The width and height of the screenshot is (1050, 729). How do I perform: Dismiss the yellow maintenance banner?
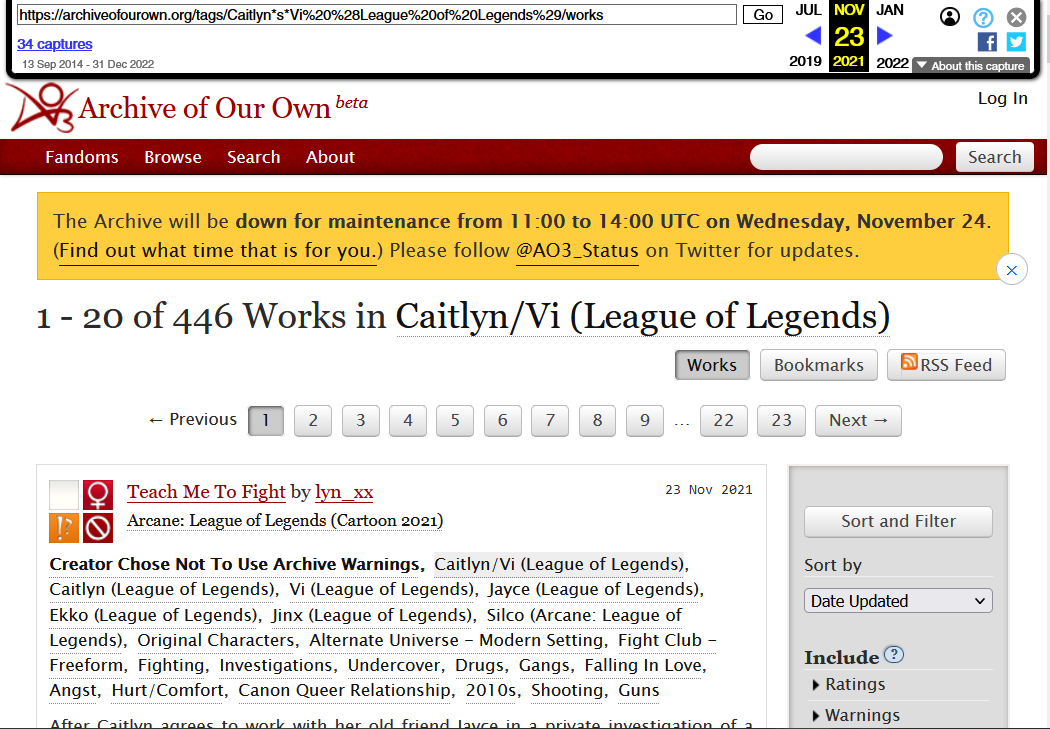click(x=1012, y=270)
